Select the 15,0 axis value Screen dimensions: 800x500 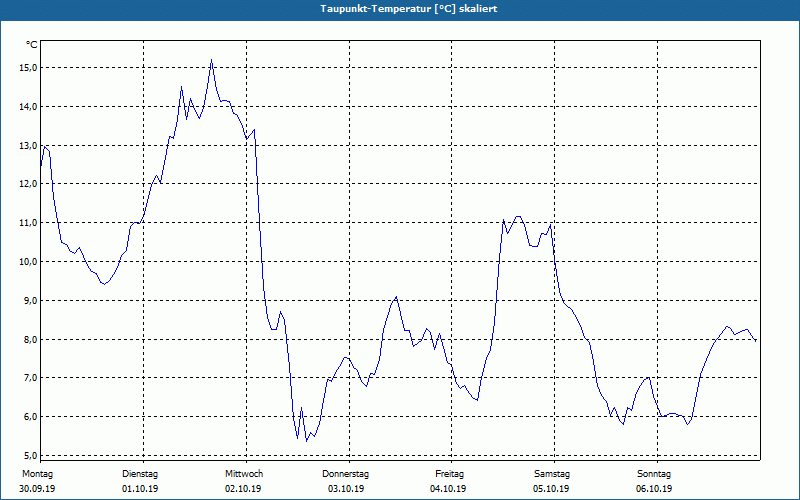click(29, 68)
